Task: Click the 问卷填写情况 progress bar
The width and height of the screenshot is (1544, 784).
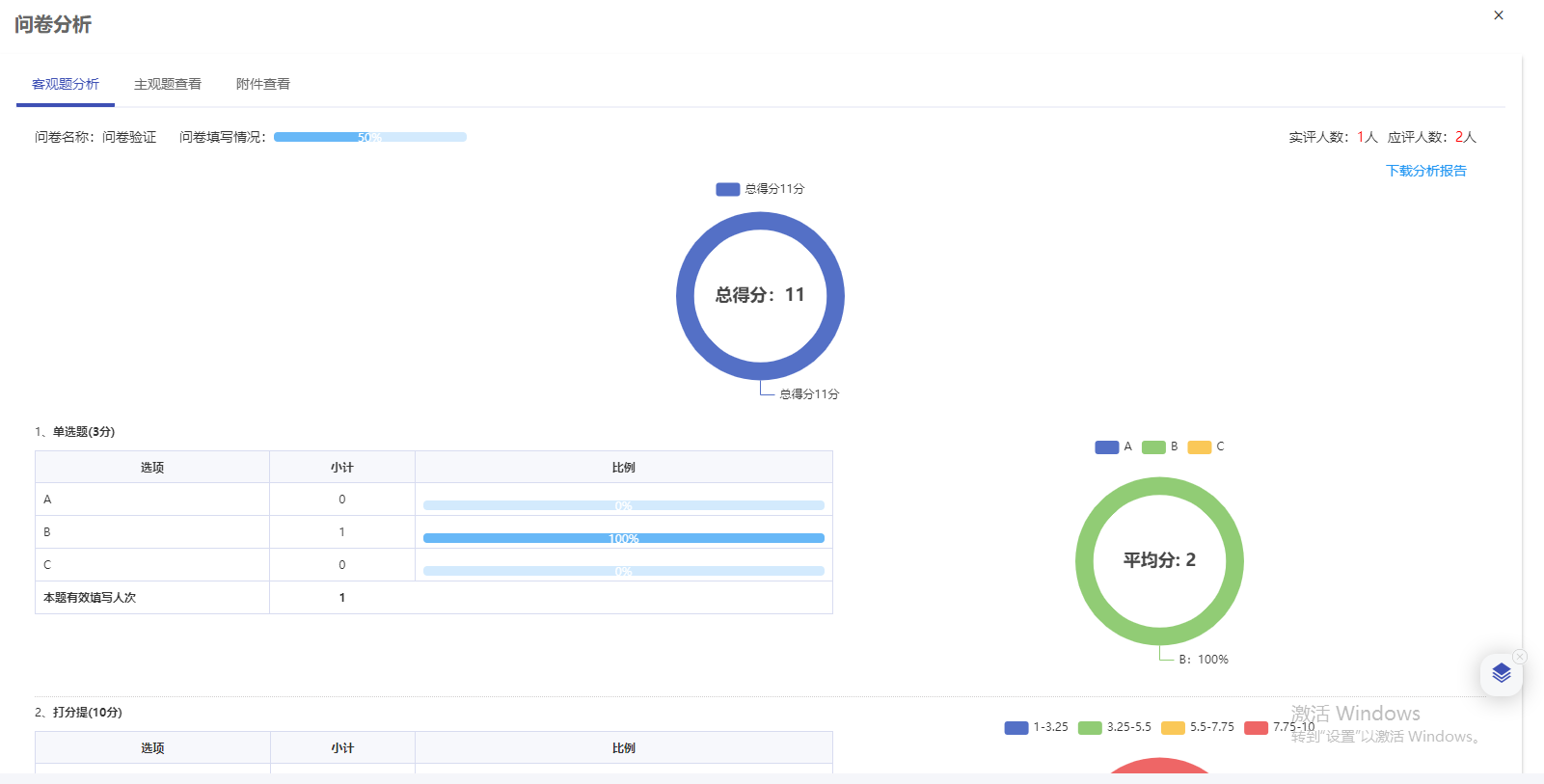Action: click(370, 137)
